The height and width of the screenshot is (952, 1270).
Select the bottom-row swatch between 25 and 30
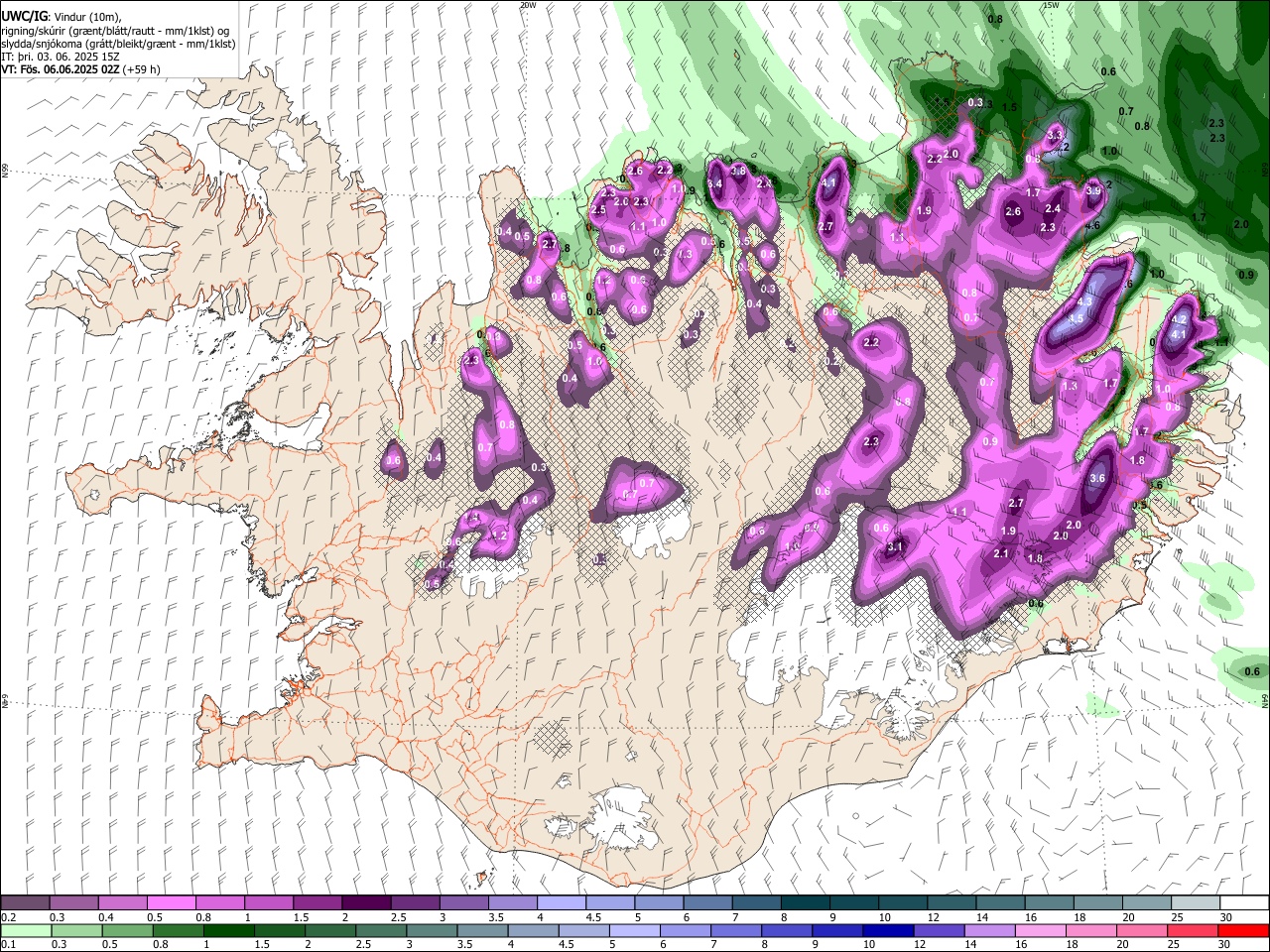tap(1193, 930)
